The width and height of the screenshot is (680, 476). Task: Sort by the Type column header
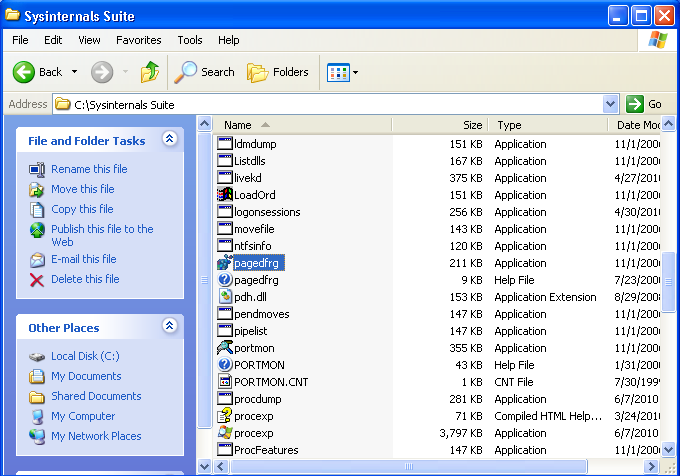pyautogui.click(x=548, y=125)
